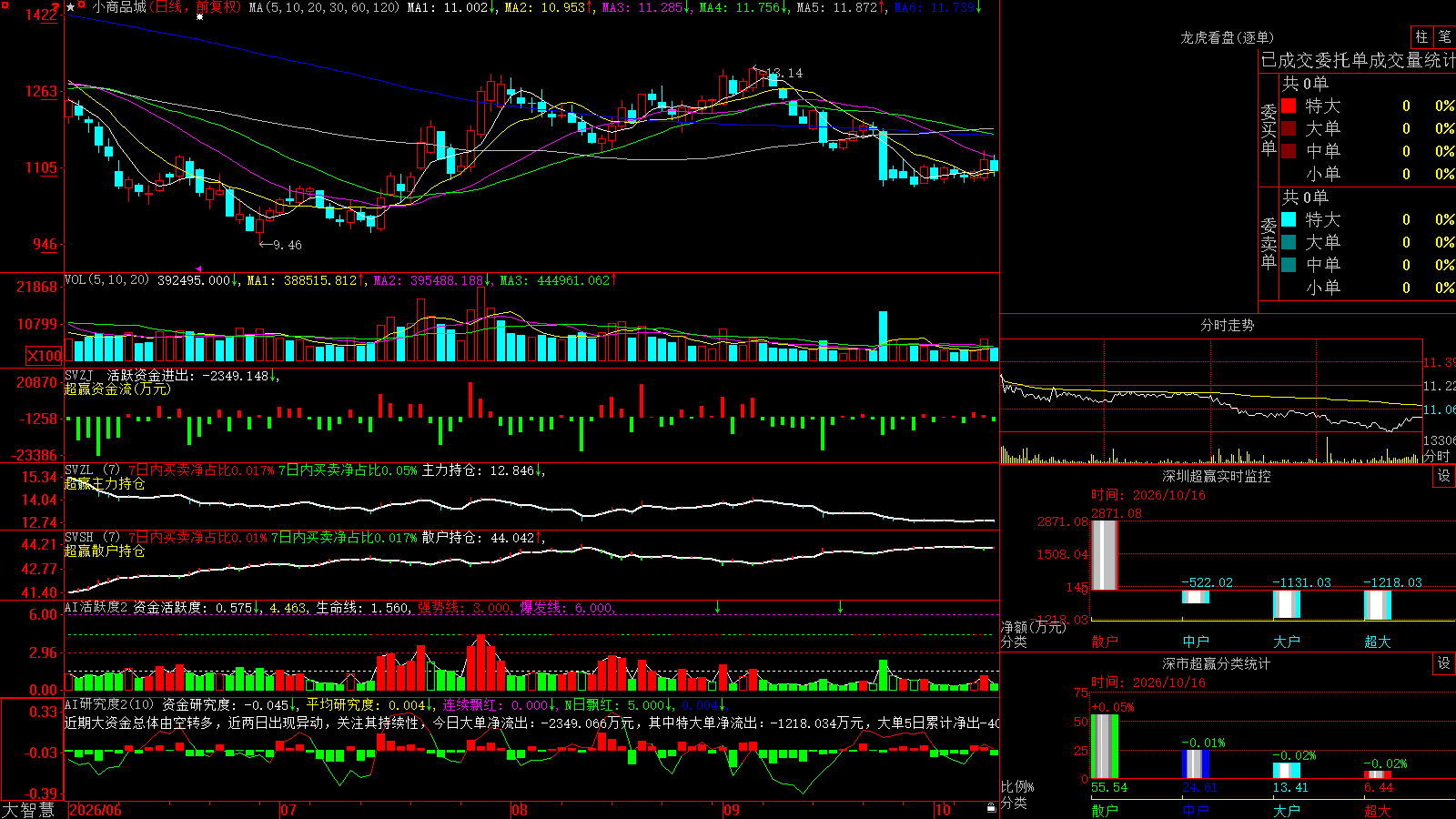Click the 龙虎看盘(逐单) panel title
This screenshot has height=819, width=1456.
coord(1228,37)
